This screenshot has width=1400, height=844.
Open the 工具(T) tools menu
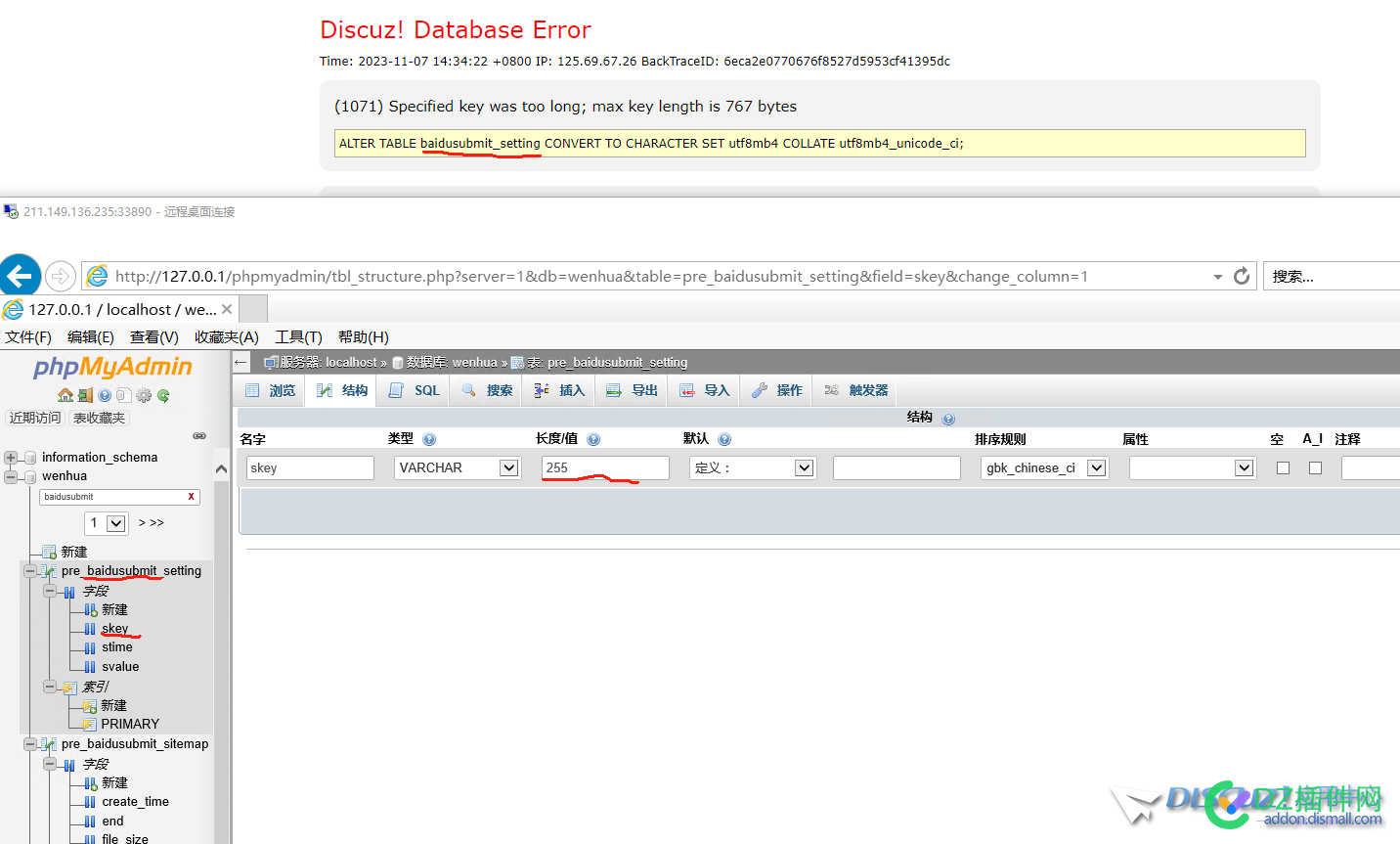pos(298,337)
